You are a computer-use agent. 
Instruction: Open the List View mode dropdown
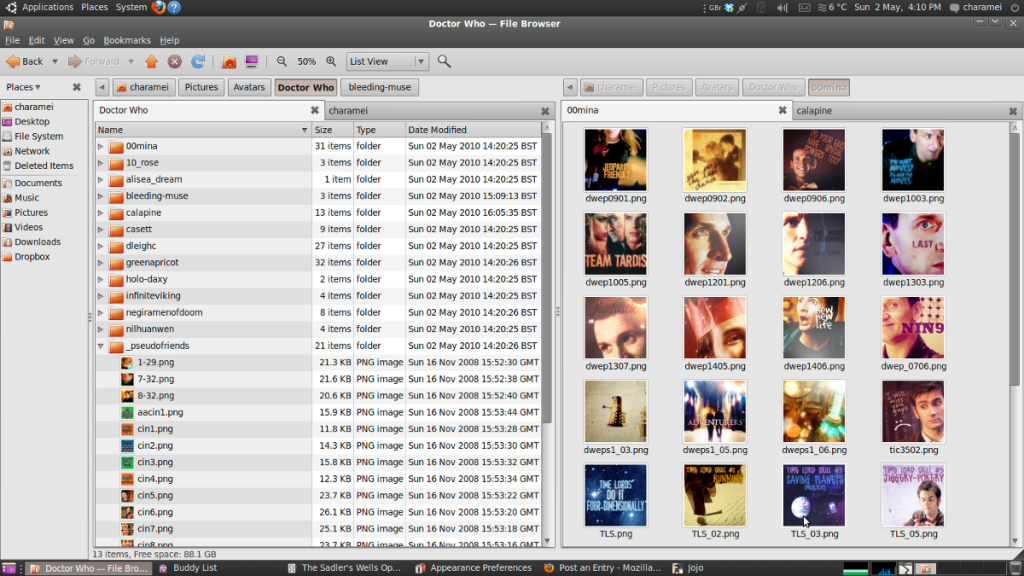point(387,61)
